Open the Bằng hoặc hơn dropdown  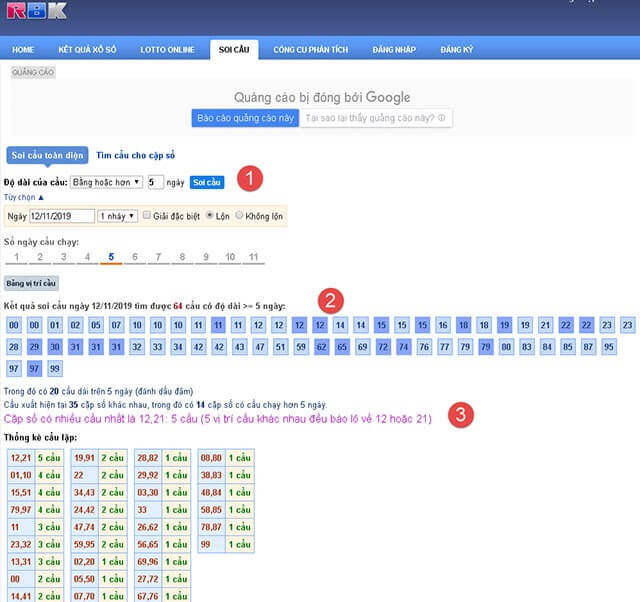tap(106, 183)
